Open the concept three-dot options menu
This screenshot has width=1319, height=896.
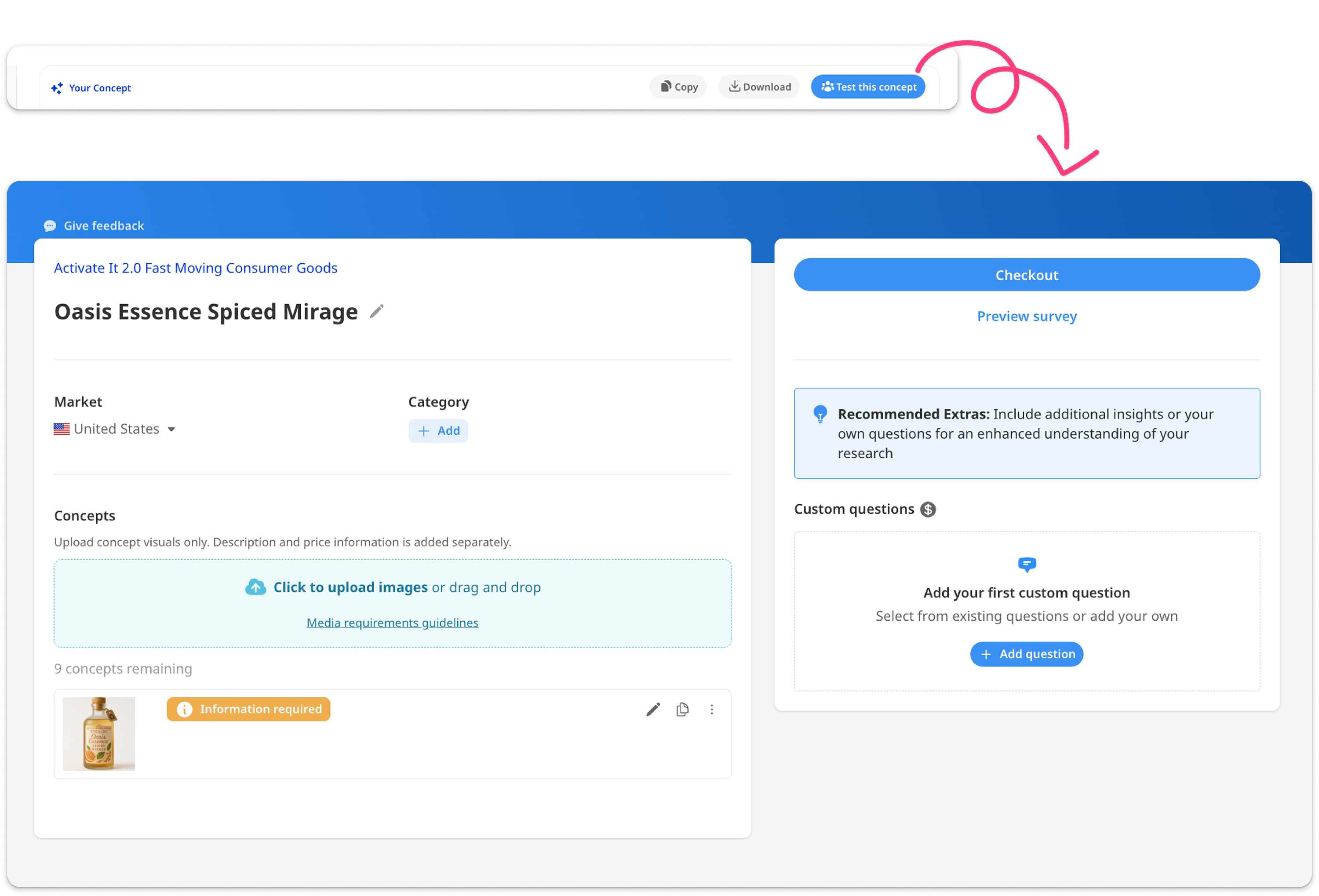712,709
